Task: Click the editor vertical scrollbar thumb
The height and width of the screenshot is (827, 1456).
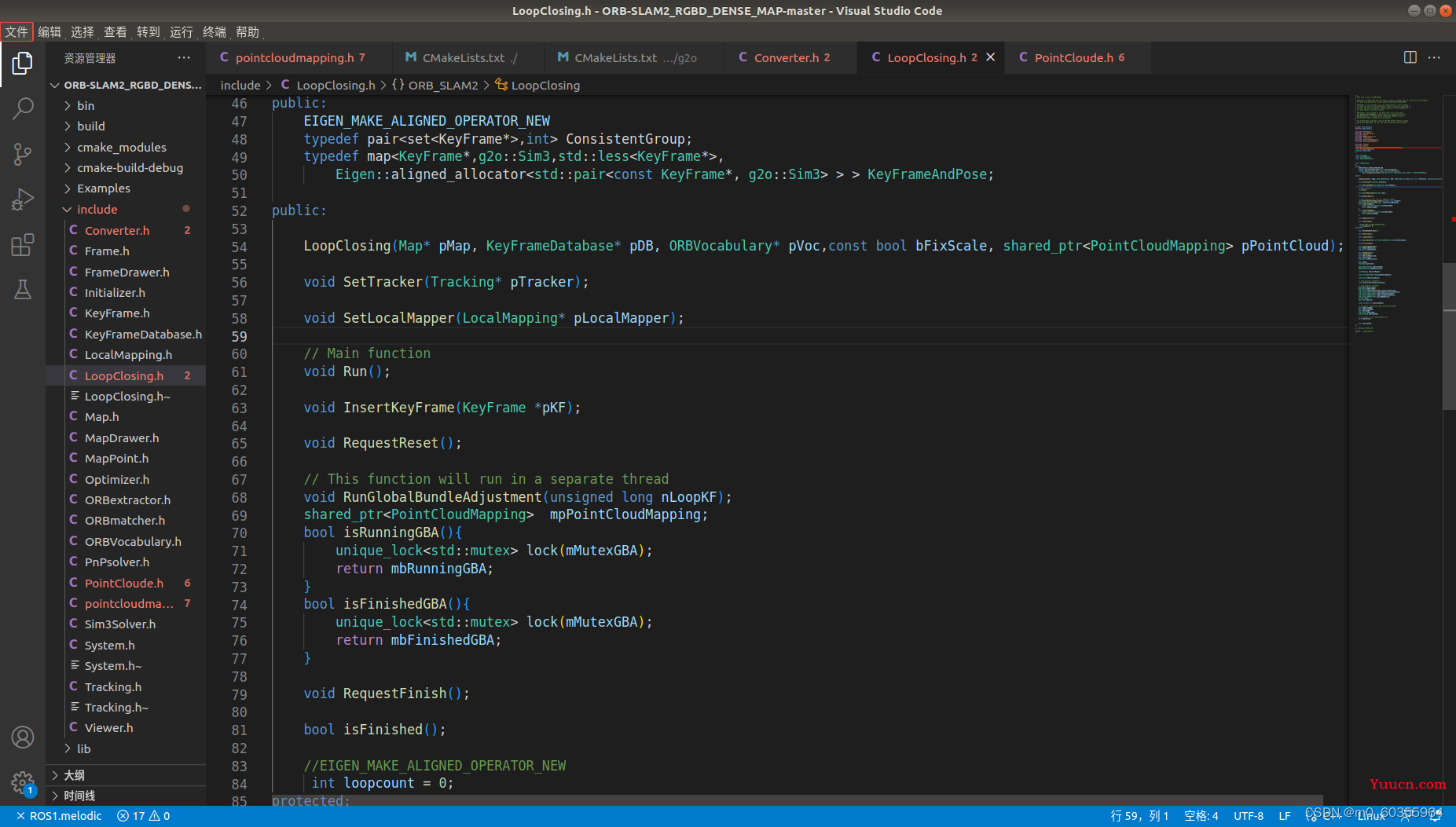Action: click(1449, 336)
